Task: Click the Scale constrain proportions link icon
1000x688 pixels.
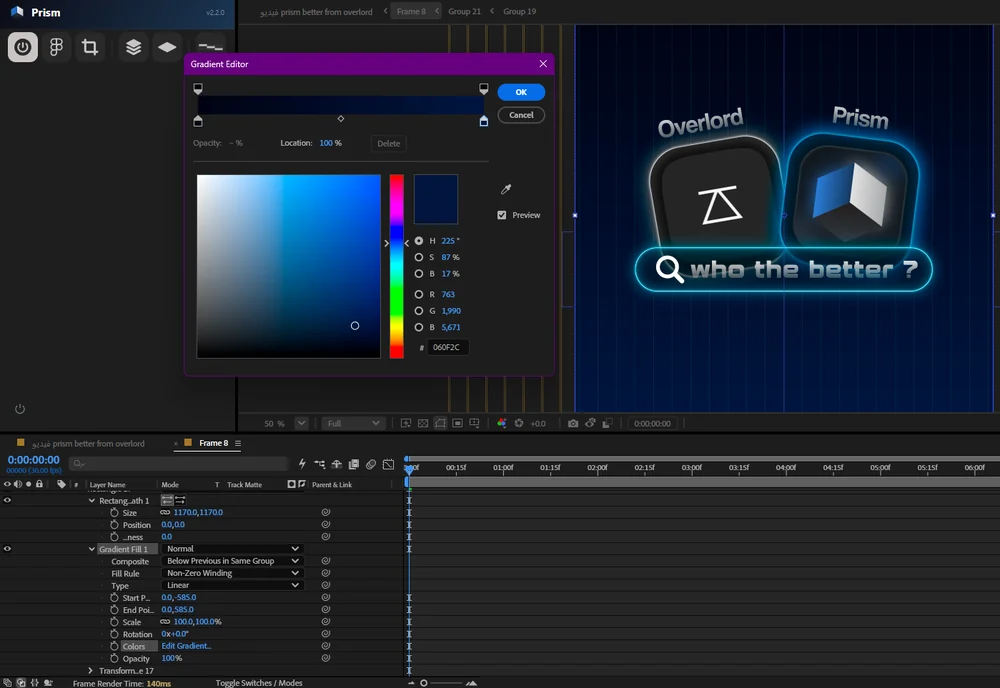Action: [165, 622]
